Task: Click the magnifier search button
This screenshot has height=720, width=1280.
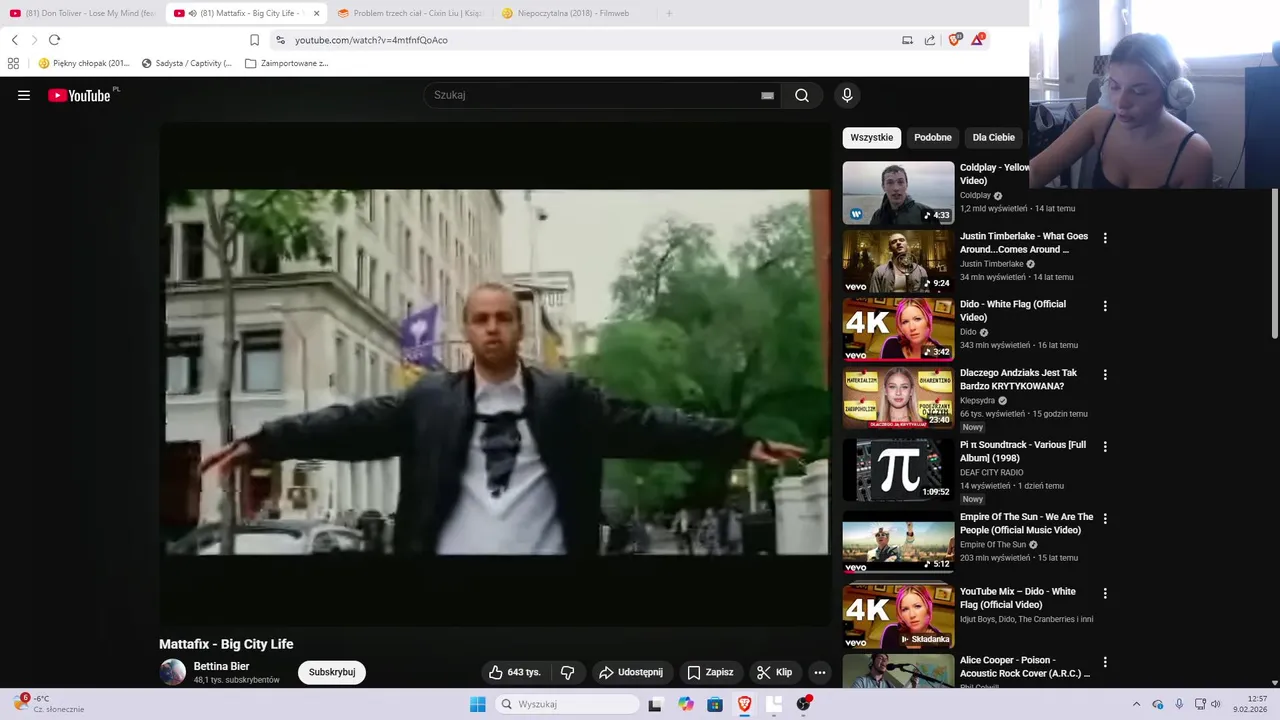Action: click(802, 95)
